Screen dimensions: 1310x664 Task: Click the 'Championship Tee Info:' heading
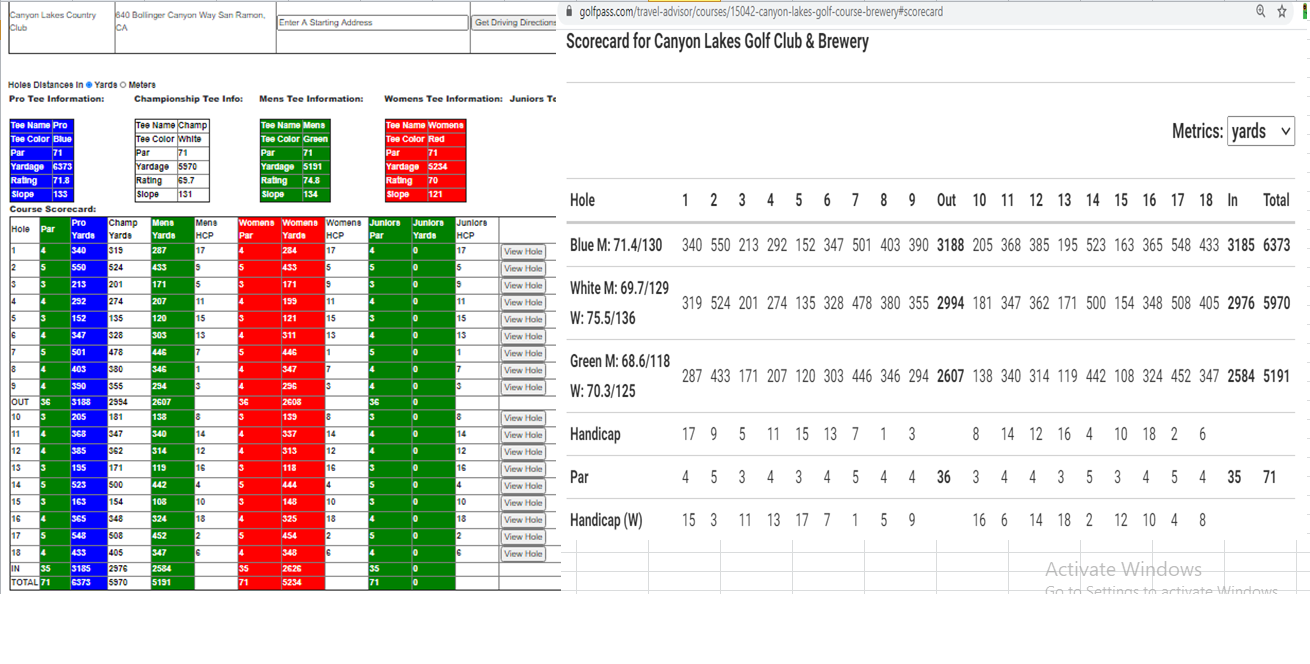pyautogui.click(x=188, y=99)
